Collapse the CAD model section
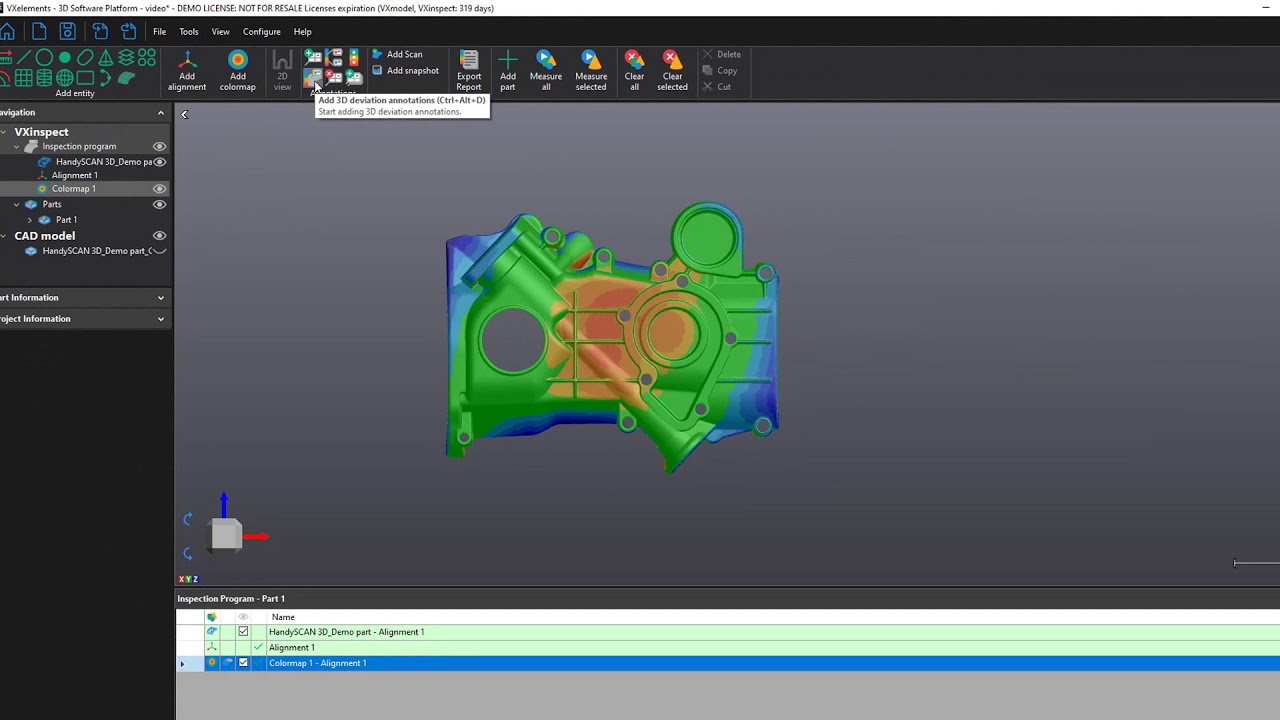This screenshot has width=1280, height=720. [x=5, y=235]
